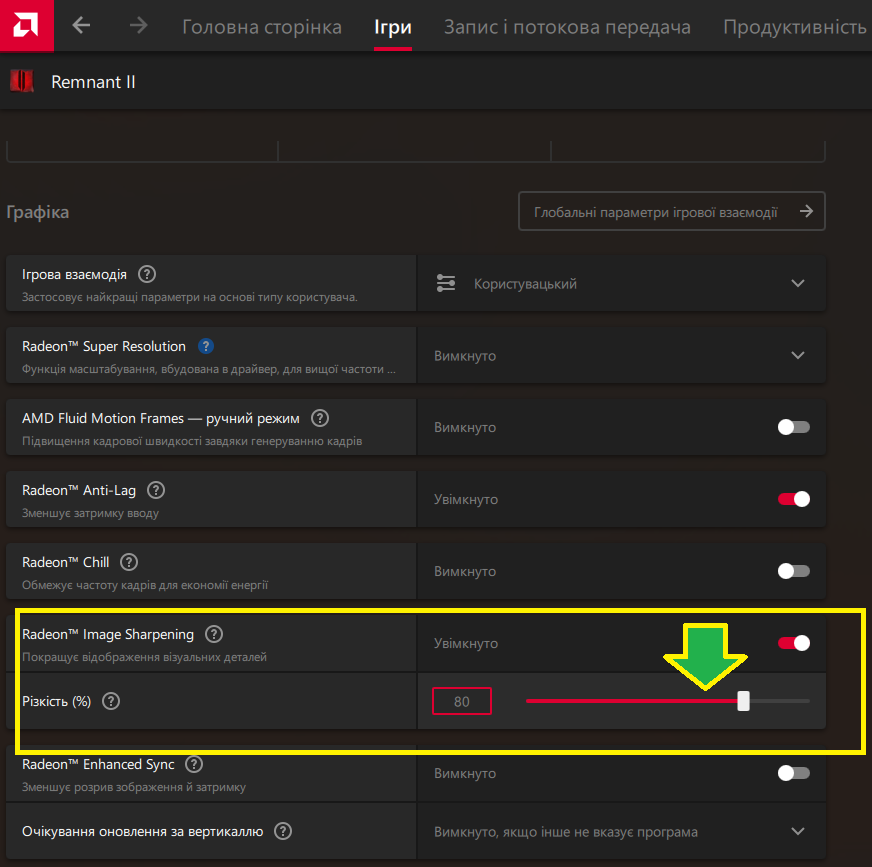This screenshot has width=872, height=867.
Task: Open blue help icon for Radeon Super Resolution
Action: pyautogui.click(x=206, y=346)
